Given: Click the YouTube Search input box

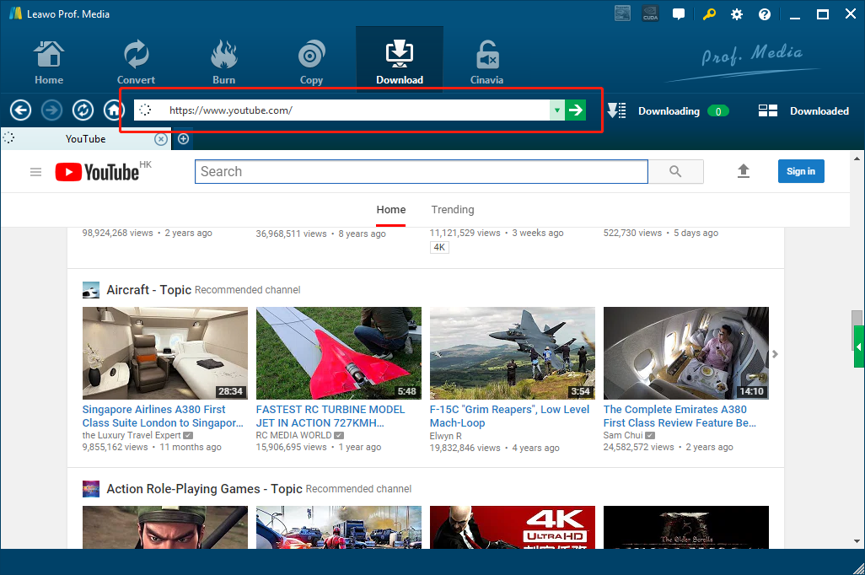Looking at the screenshot, I should pos(420,172).
